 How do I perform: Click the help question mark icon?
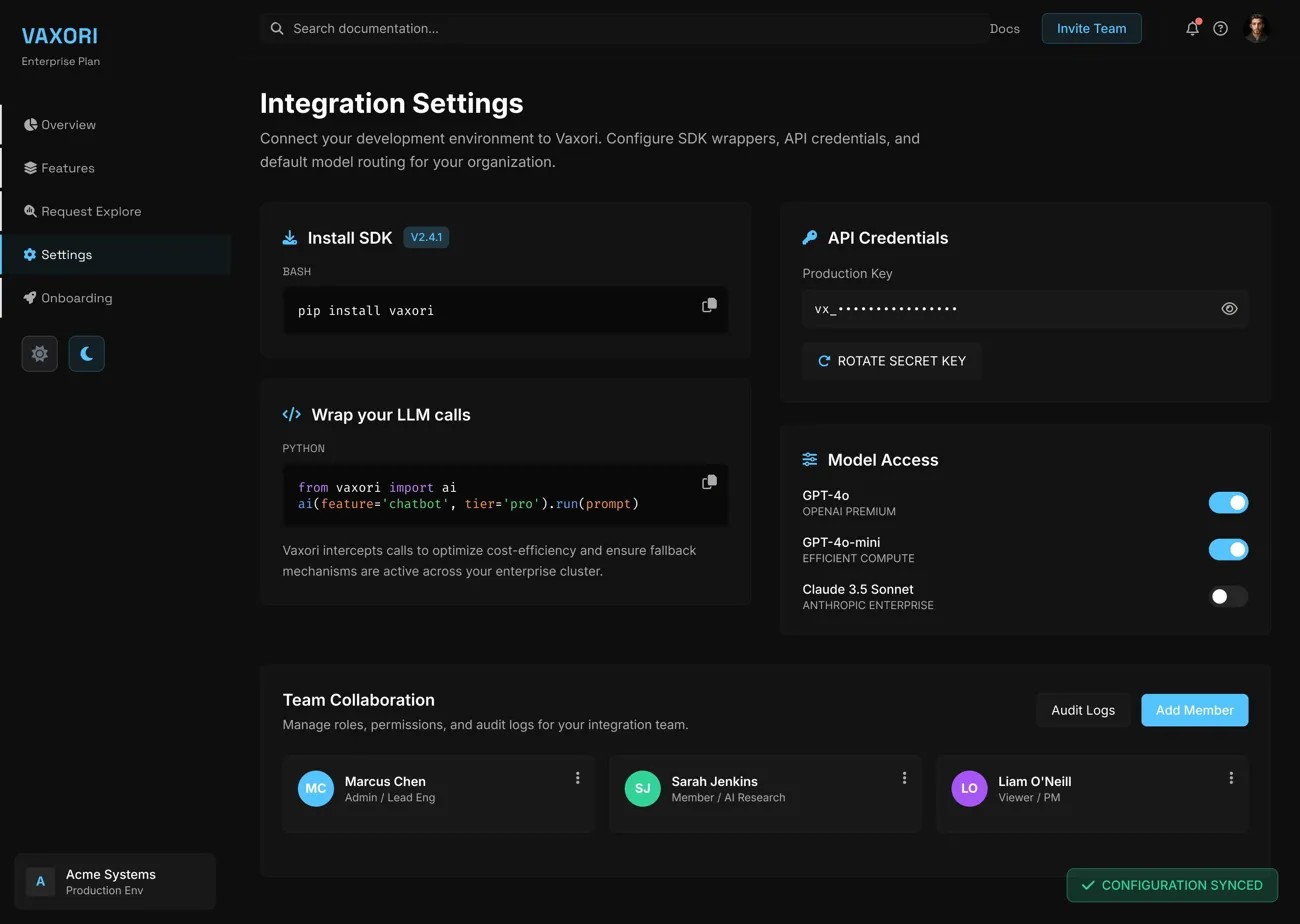[x=1220, y=29]
